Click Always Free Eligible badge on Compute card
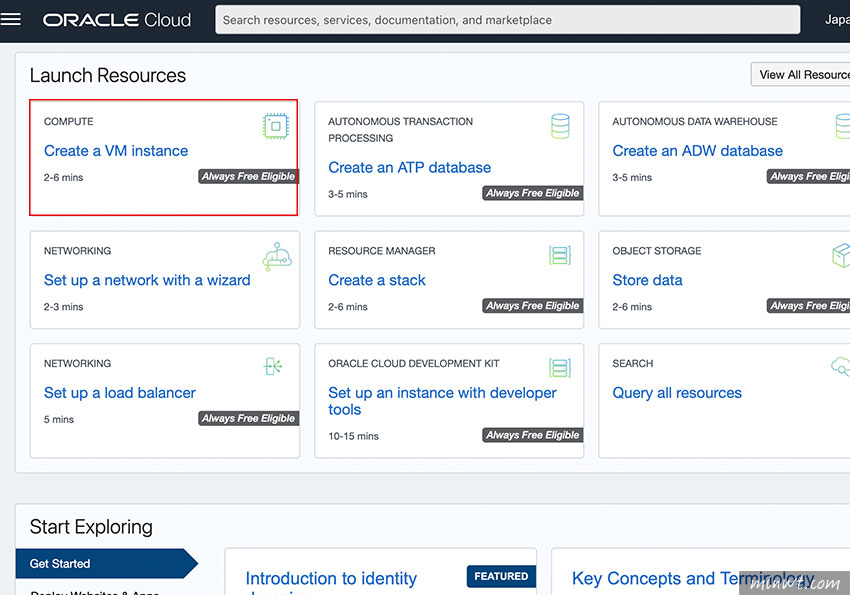Screen dimensions: 850x595 tap(248, 177)
